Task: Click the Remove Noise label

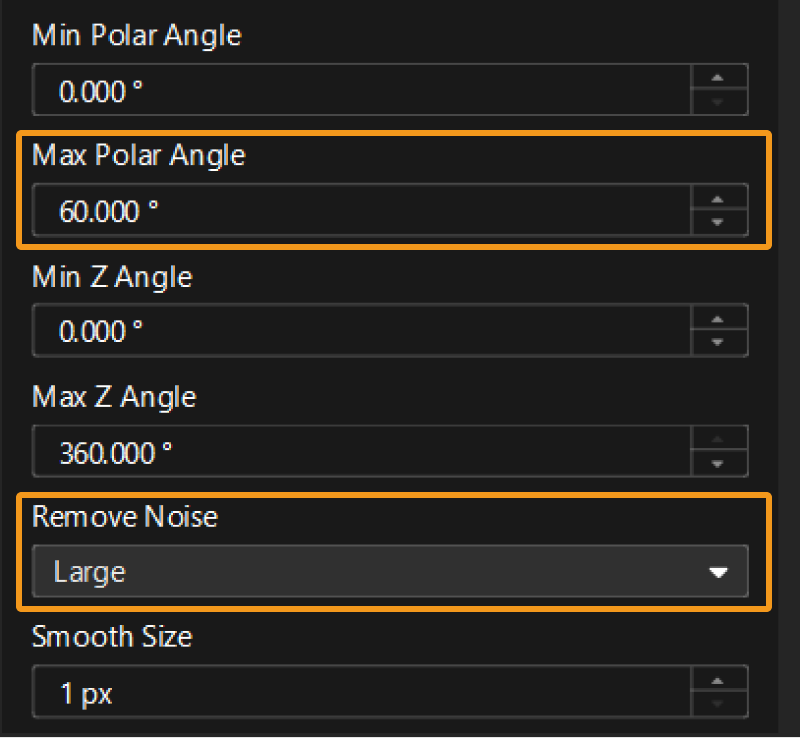Action: (x=124, y=516)
